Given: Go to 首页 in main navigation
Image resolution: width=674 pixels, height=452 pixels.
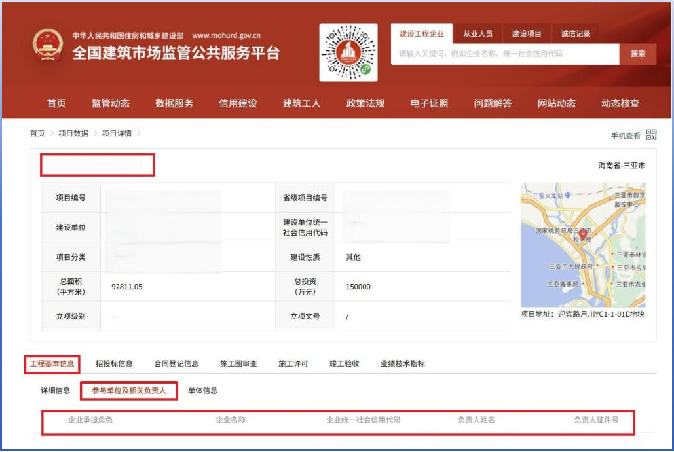Looking at the screenshot, I should tap(56, 103).
